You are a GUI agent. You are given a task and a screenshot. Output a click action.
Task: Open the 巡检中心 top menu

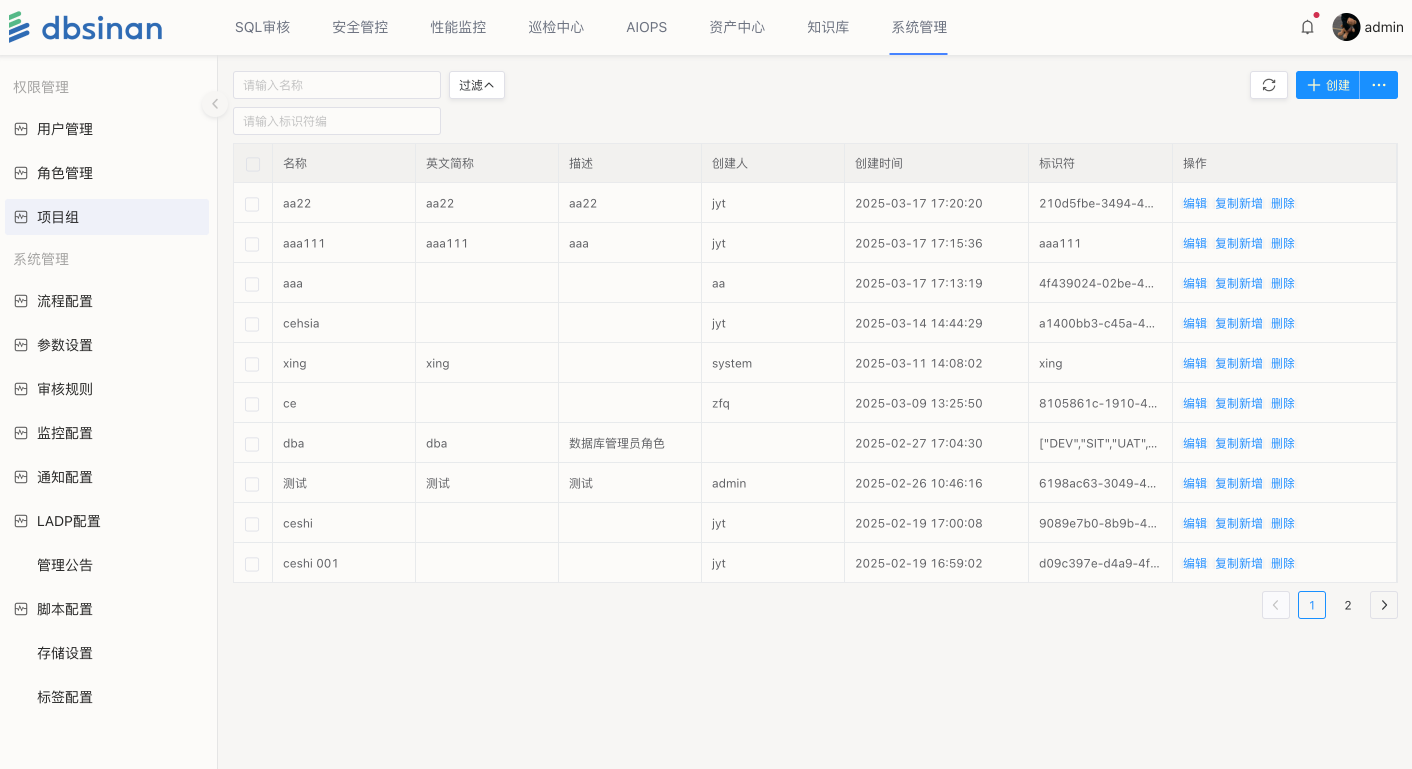(556, 28)
